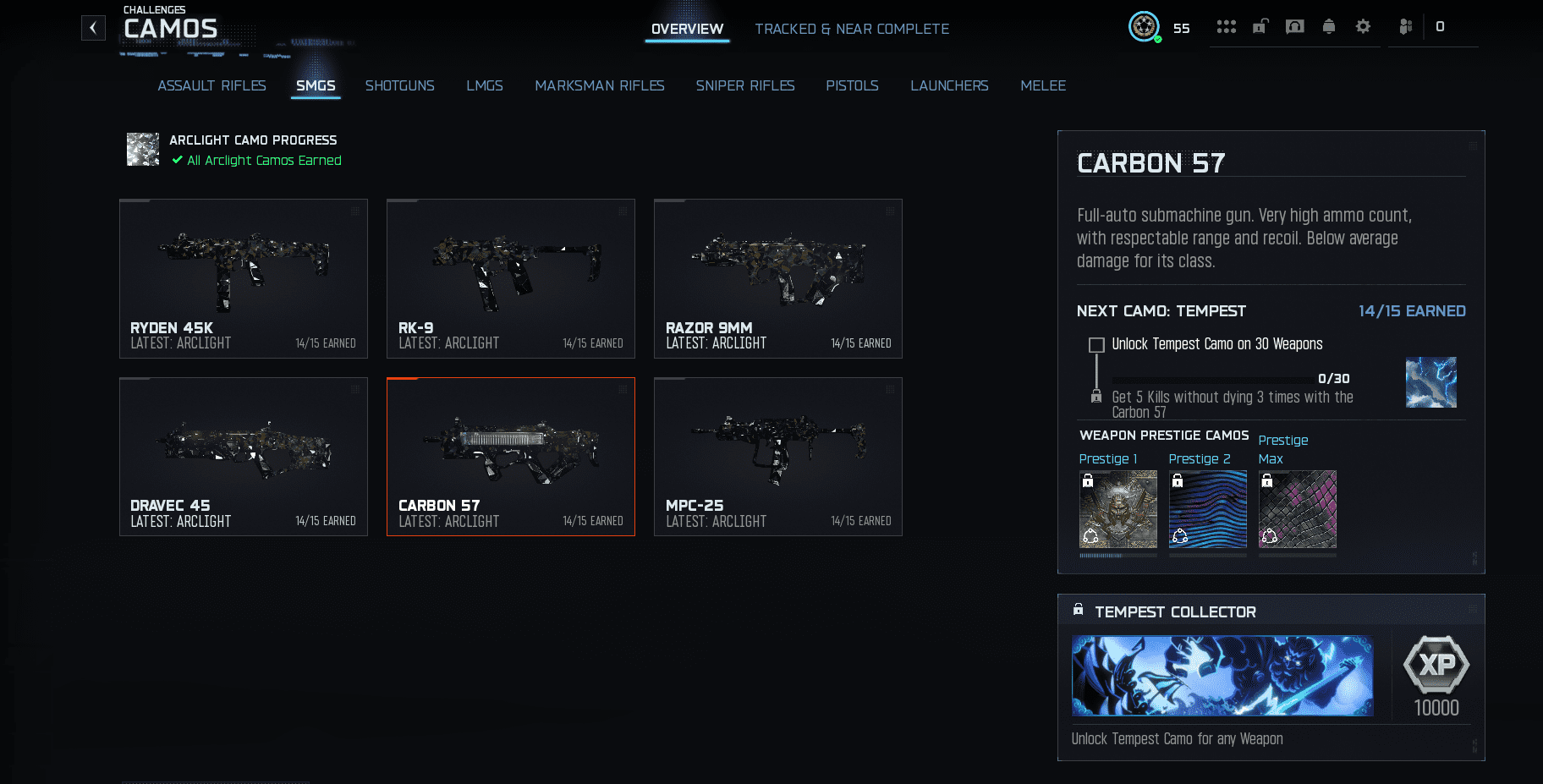Screen dimensions: 1543x784
Task: Click the player rank emblem icon
Action: 1144,26
